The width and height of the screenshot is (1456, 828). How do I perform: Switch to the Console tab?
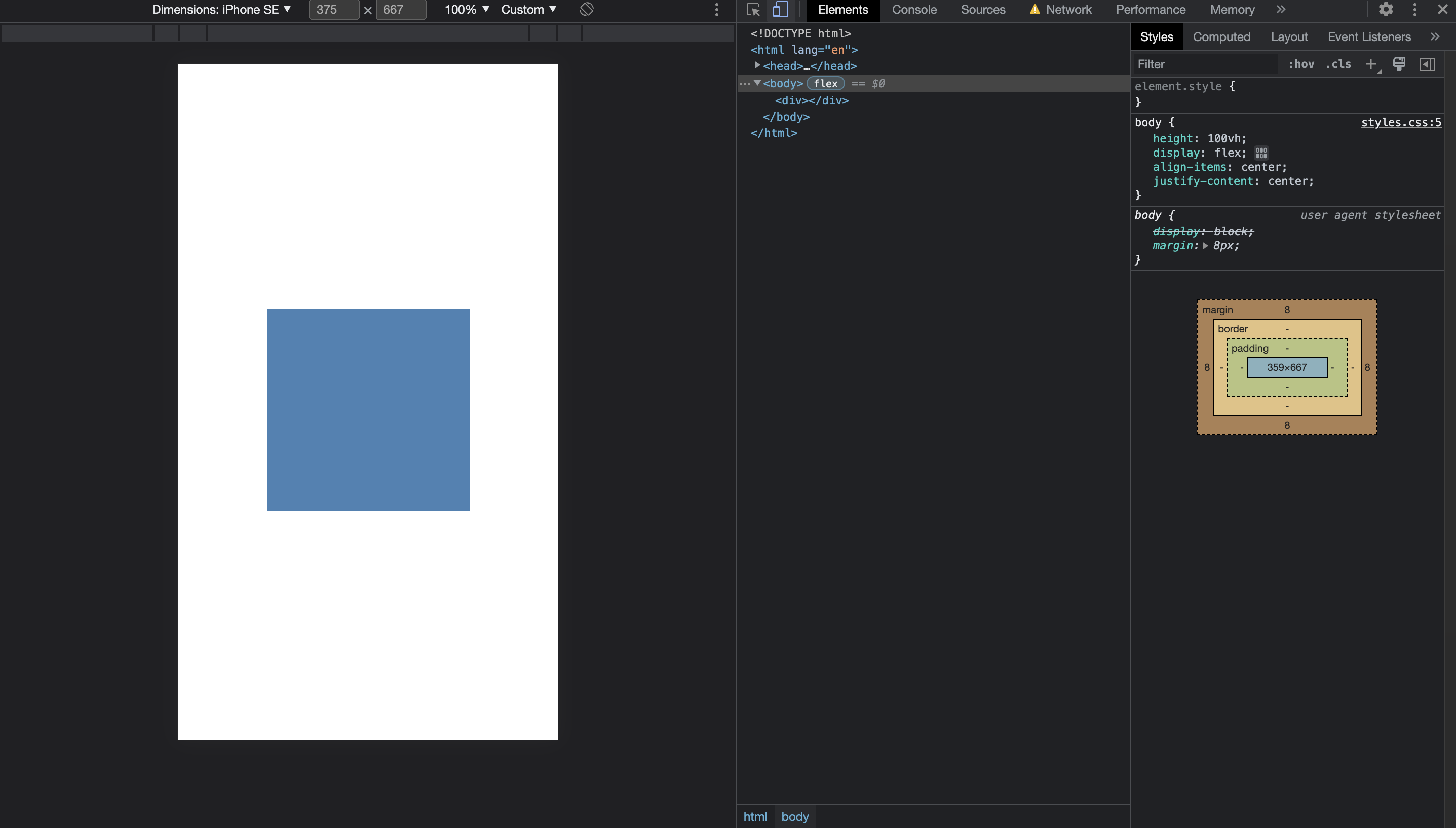click(x=913, y=10)
